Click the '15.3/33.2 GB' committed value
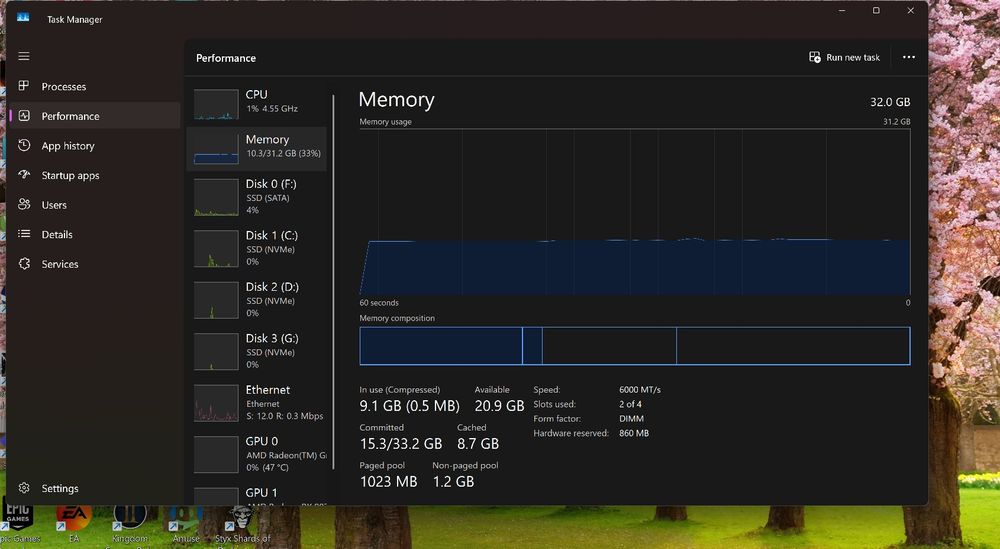The height and width of the screenshot is (549, 1000). point(401,444)
